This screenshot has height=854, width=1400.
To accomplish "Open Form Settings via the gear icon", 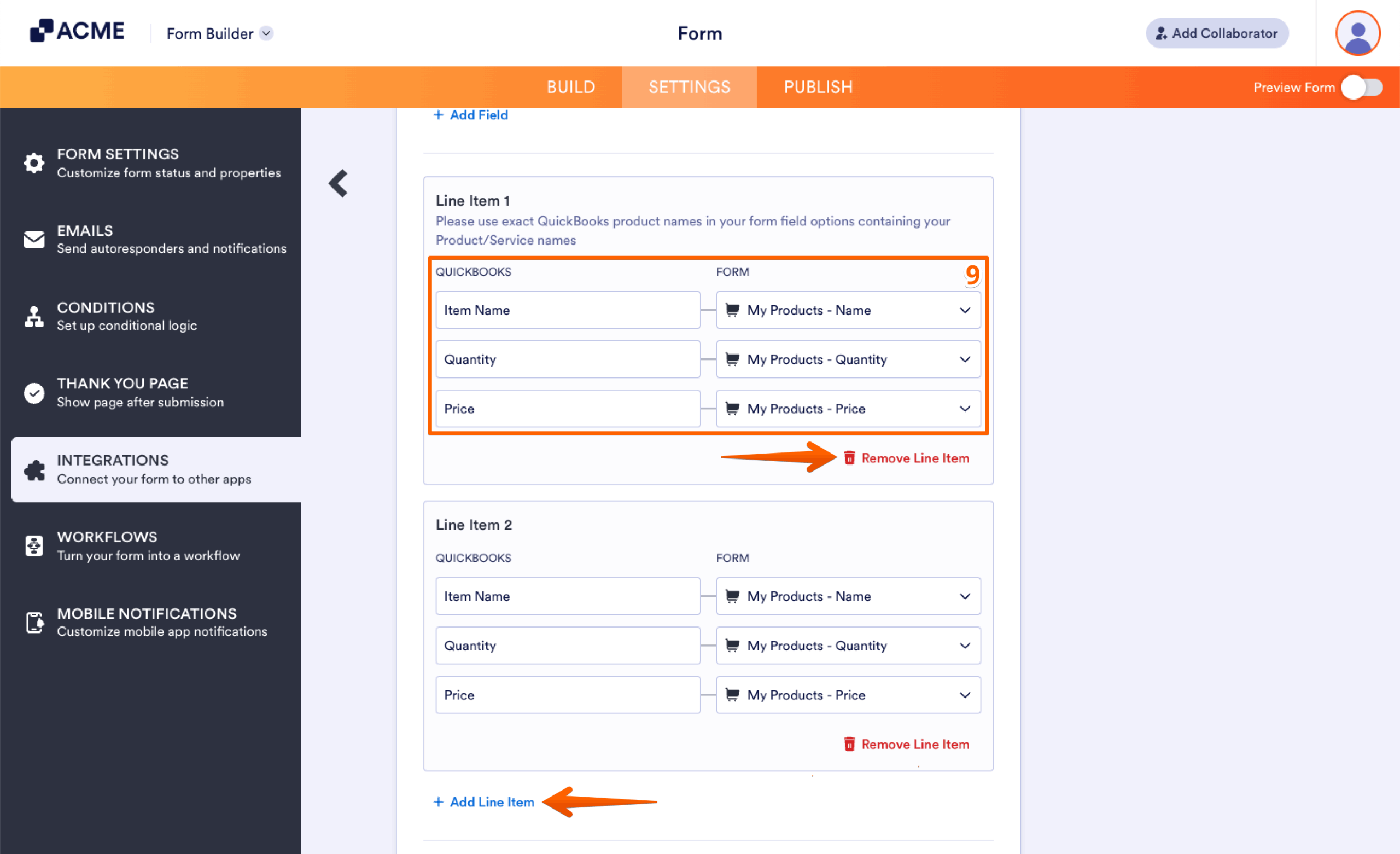I will 33,163.
